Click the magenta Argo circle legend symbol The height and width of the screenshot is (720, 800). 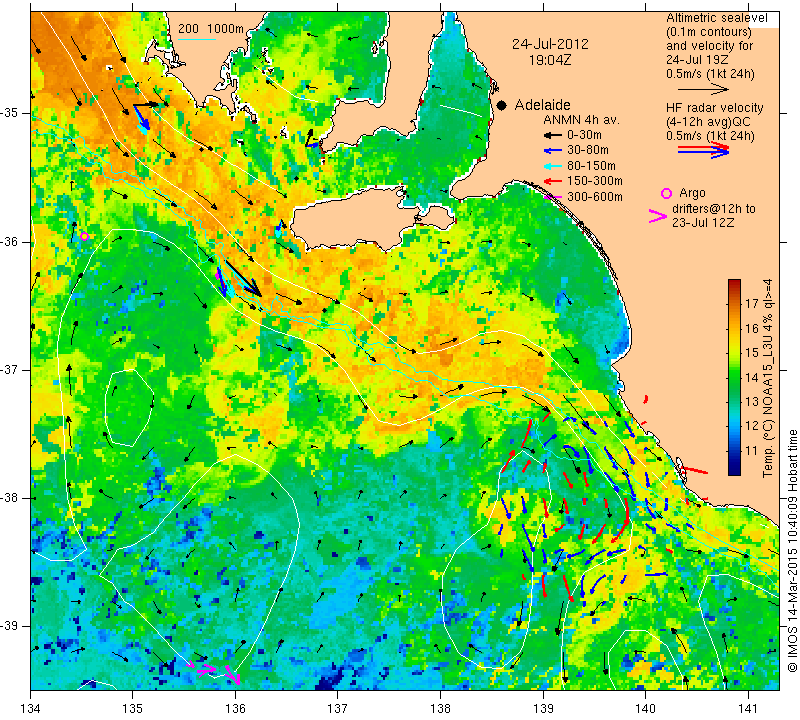coord(666,193)
